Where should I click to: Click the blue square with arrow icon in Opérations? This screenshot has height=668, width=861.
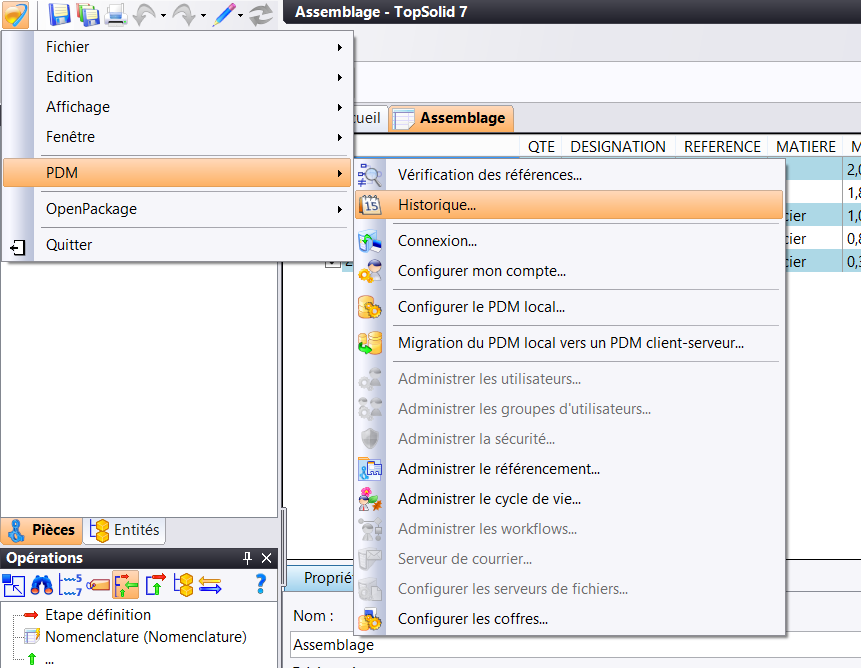pos(14,585)
